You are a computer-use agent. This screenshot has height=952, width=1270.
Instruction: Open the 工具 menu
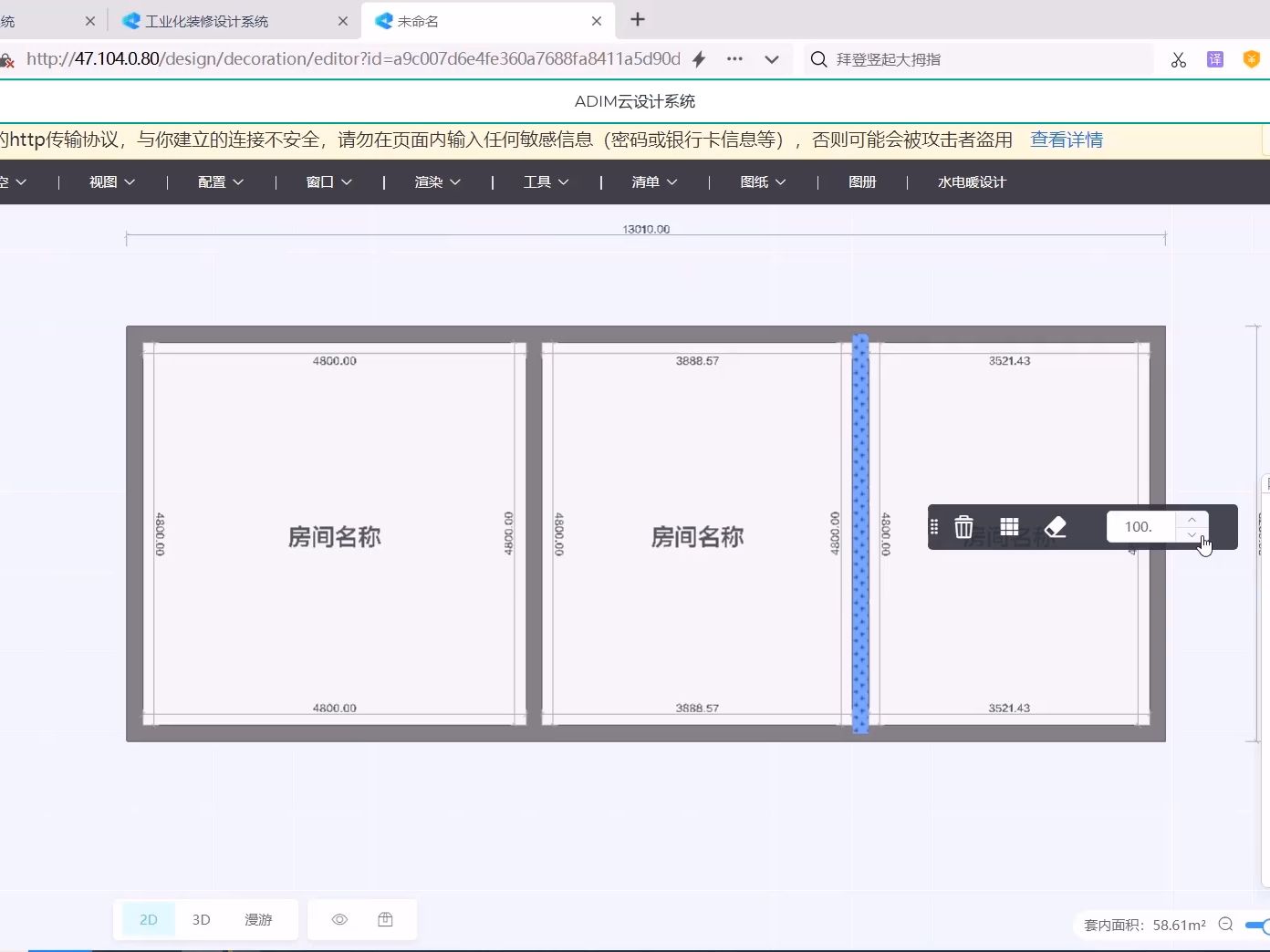click(547, 181)
